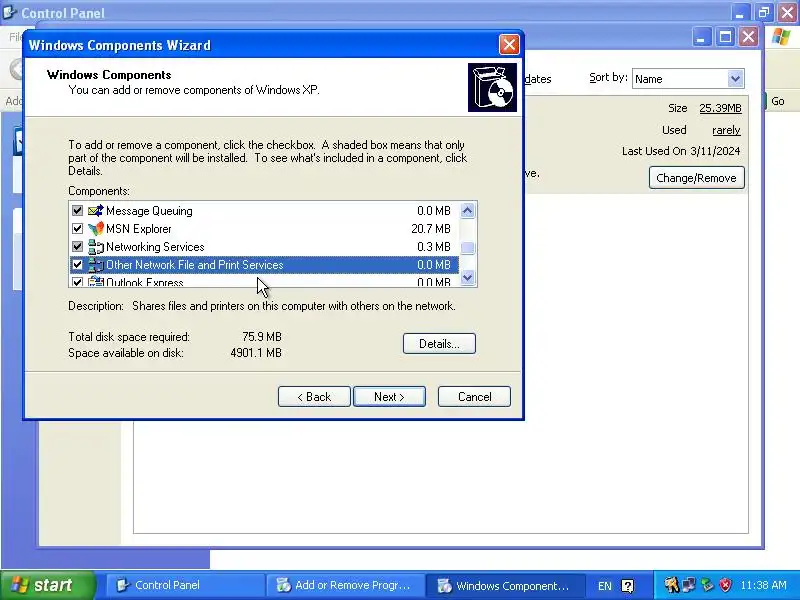The width and height of the screenshot is (800, 600).
Task: Restore down the Control Panel window
Action: [x=764, y=12]
